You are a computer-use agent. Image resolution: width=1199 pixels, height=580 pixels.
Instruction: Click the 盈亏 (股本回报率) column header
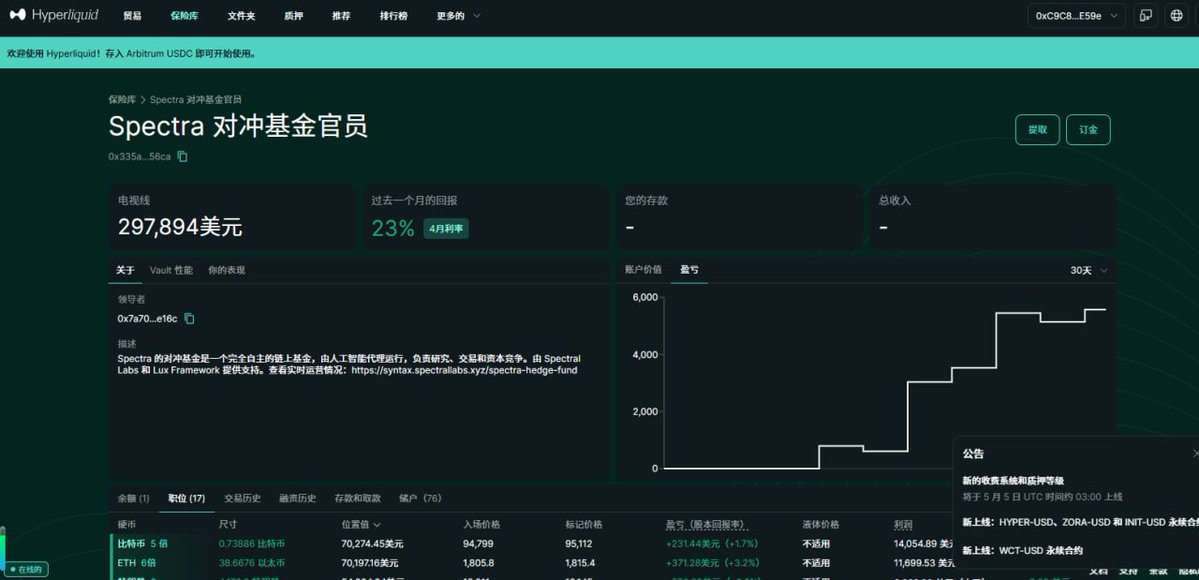705,524
